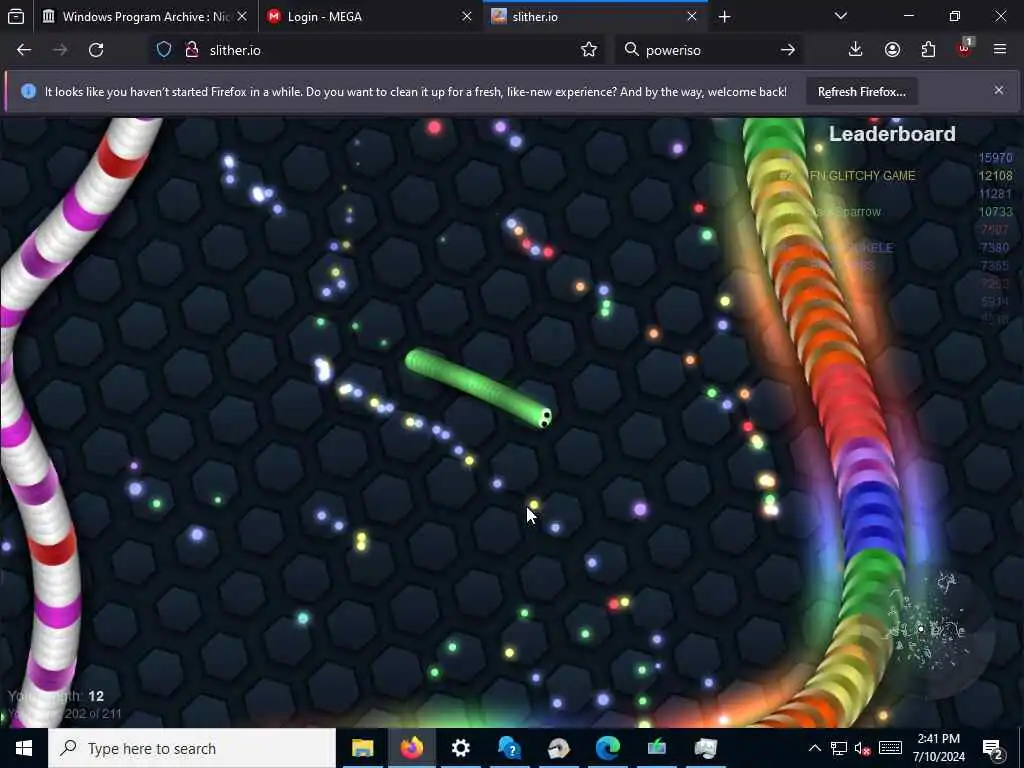Reload the current page
The image size is (1024, 768).
tap(96, 50)
